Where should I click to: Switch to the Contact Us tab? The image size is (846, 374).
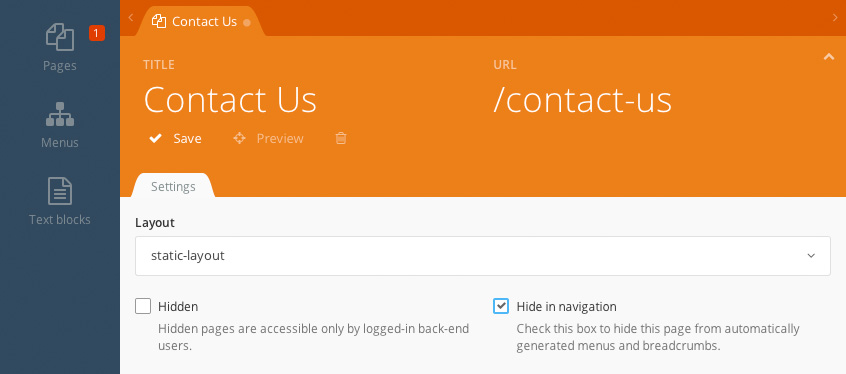pyautogui.click(x=200, y=22)
